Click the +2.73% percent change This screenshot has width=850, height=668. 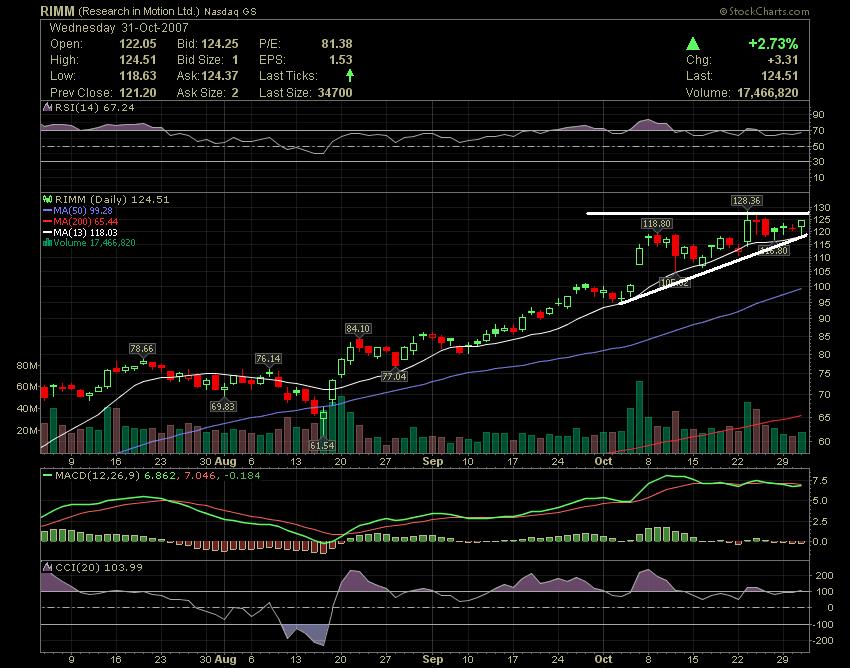(x=773, y=44)
